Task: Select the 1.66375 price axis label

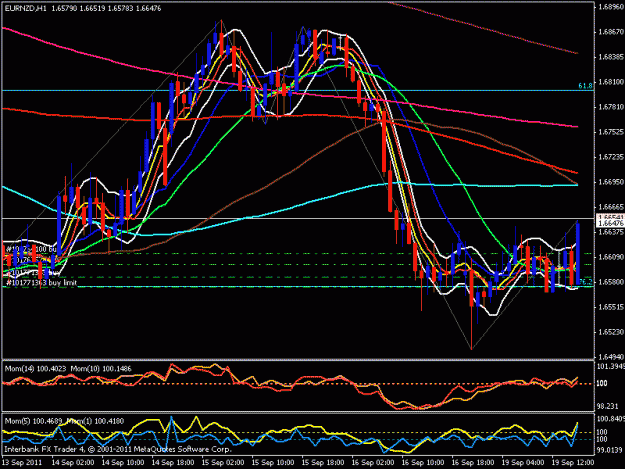Action: tap(611, 232)
